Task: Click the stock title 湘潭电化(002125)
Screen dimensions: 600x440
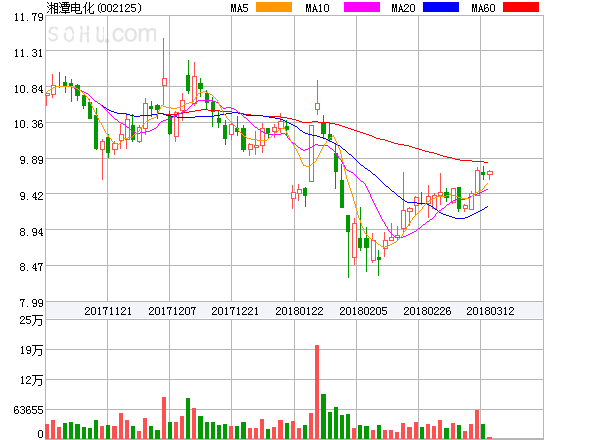Action: (94, 8)
